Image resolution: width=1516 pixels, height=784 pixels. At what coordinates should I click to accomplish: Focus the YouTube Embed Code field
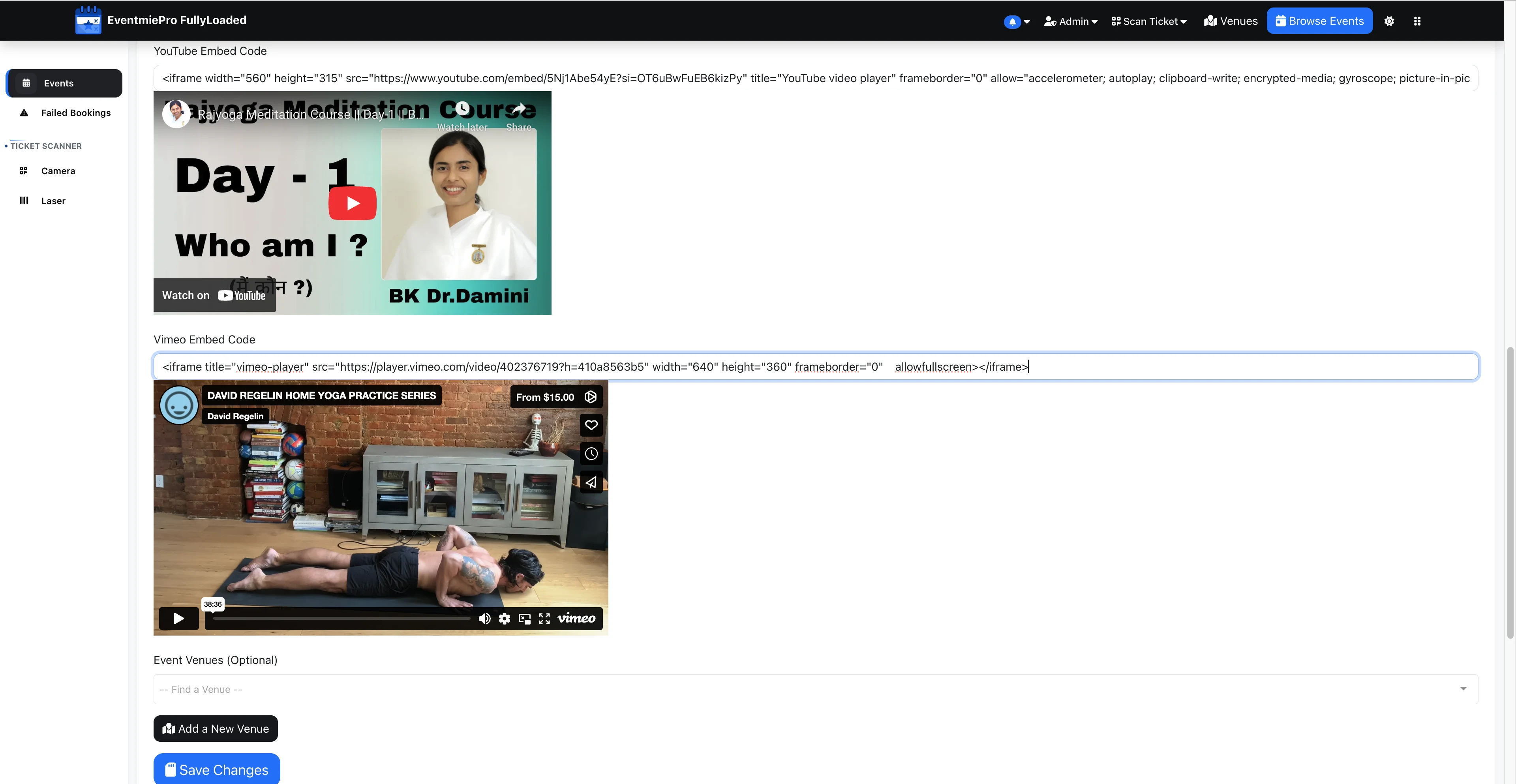click(x=815, y=78)
